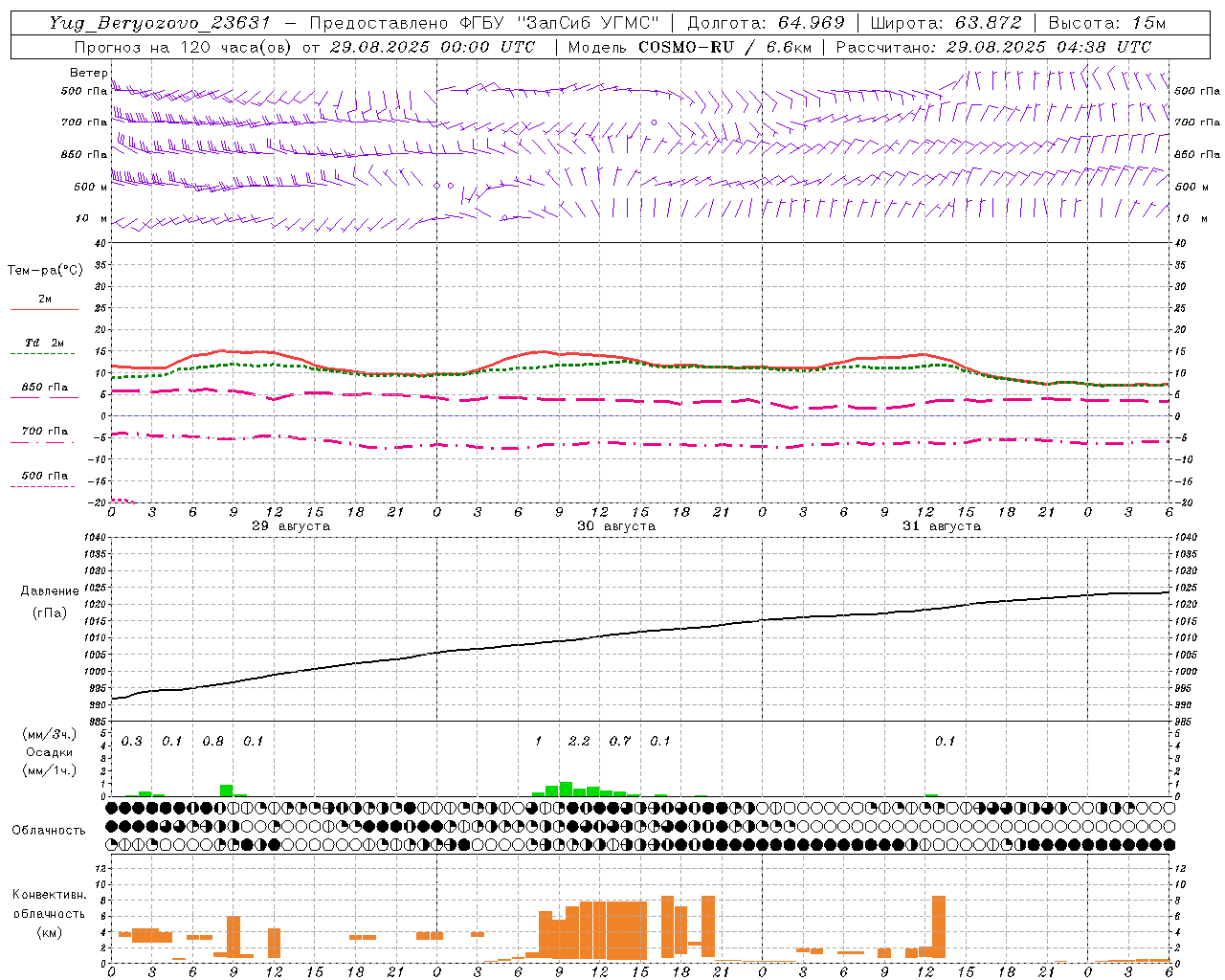Screen dimensions: 1225x980
Task: Click the '500 м' wind level label on left
Action: click(91, 187)
